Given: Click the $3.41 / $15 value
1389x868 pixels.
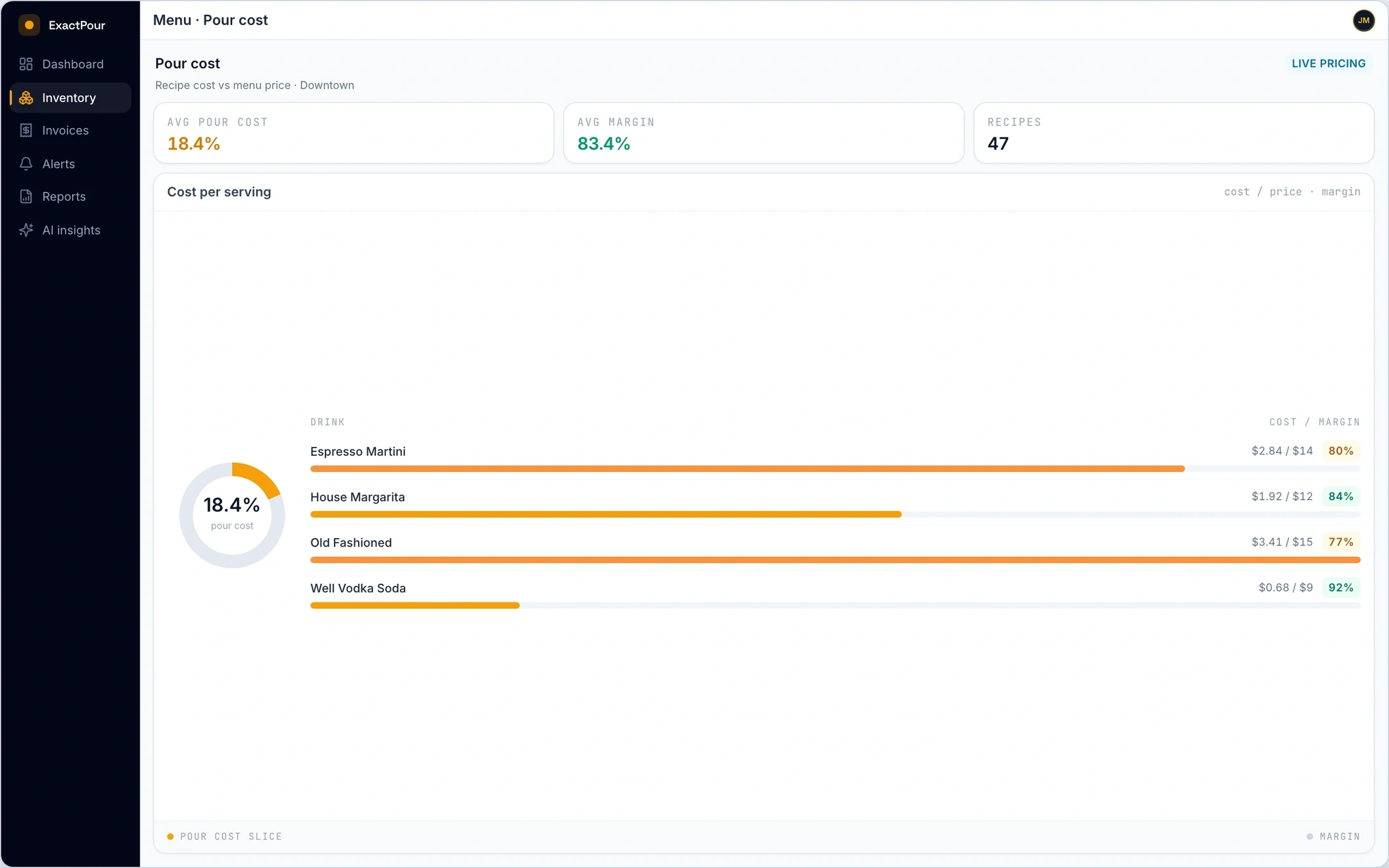Looking at the screenshot, I should pos(1282,542).
